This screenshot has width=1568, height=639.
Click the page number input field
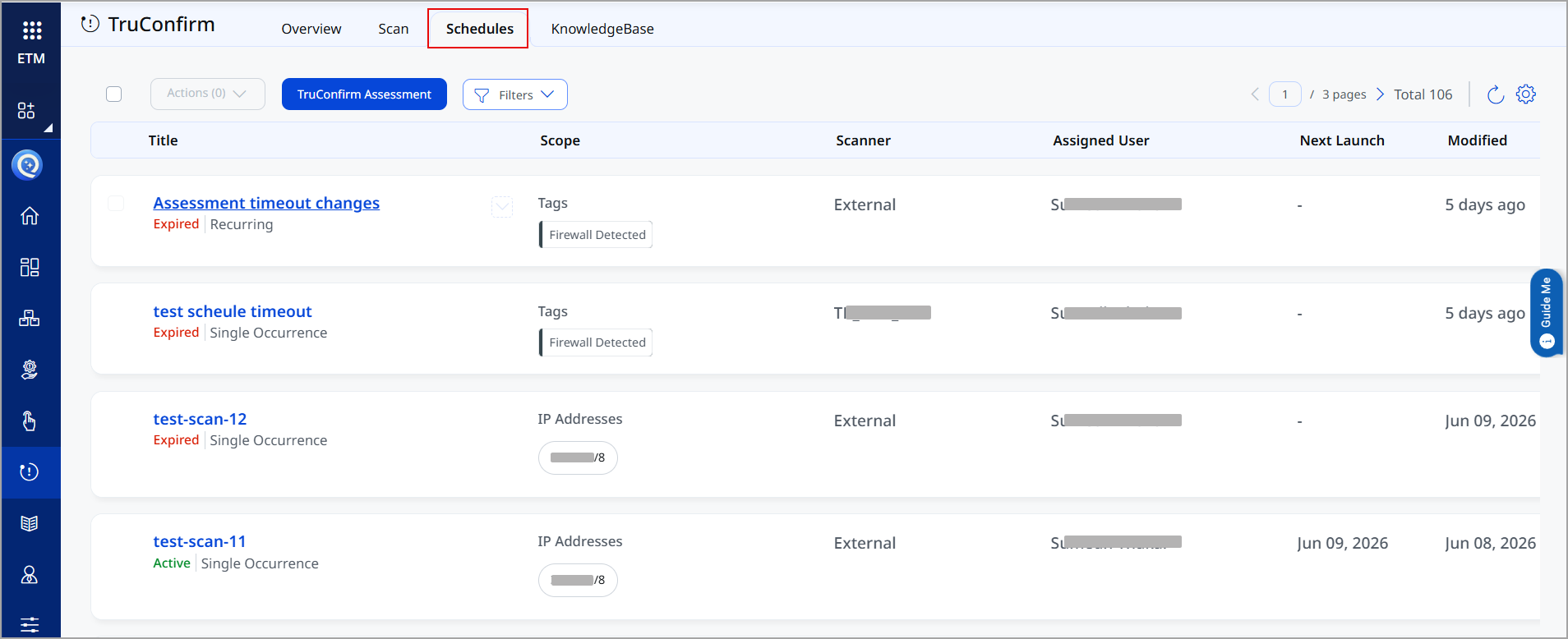(x=1285, y=94)
